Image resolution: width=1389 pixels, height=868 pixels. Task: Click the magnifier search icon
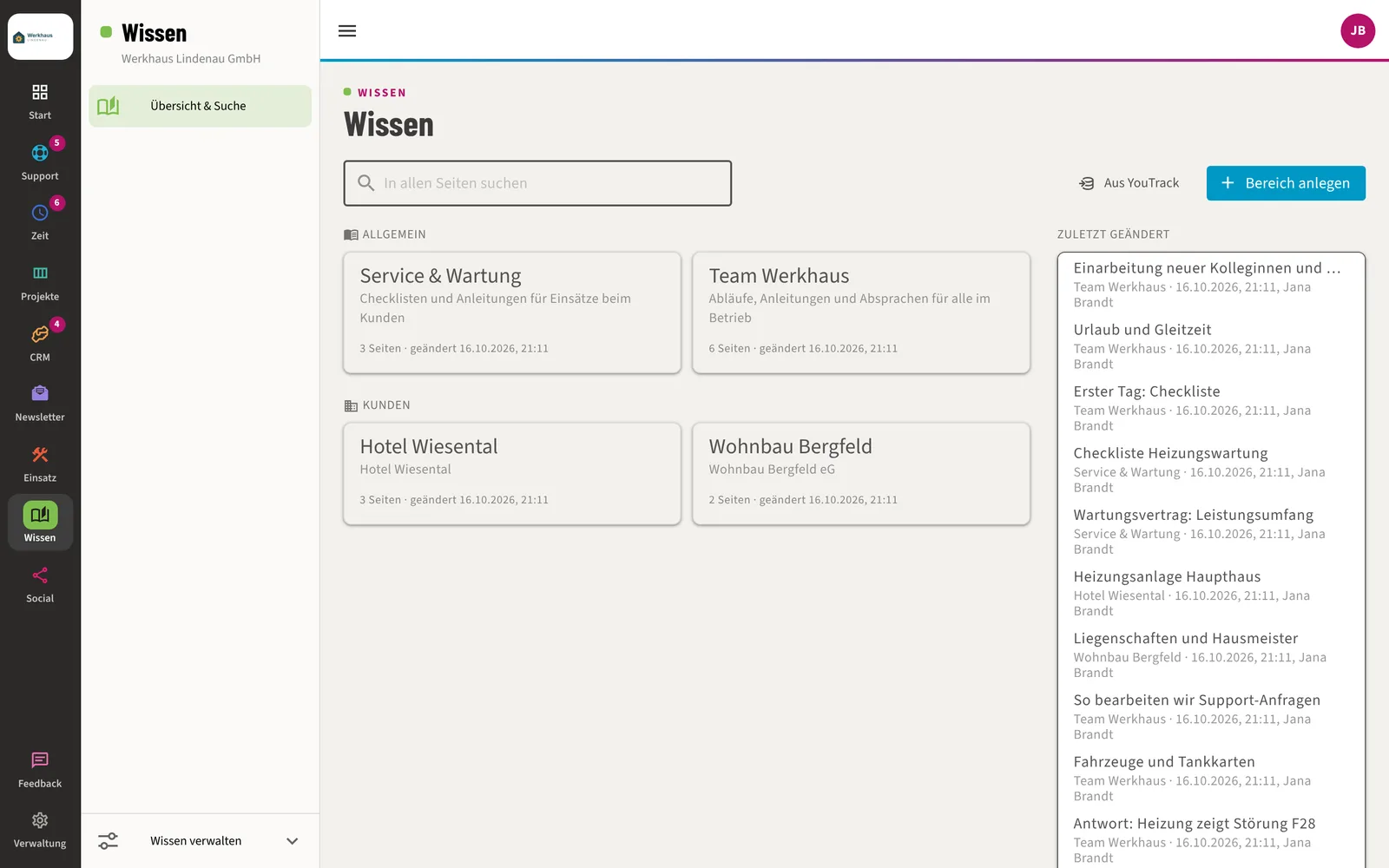(366, 183)
